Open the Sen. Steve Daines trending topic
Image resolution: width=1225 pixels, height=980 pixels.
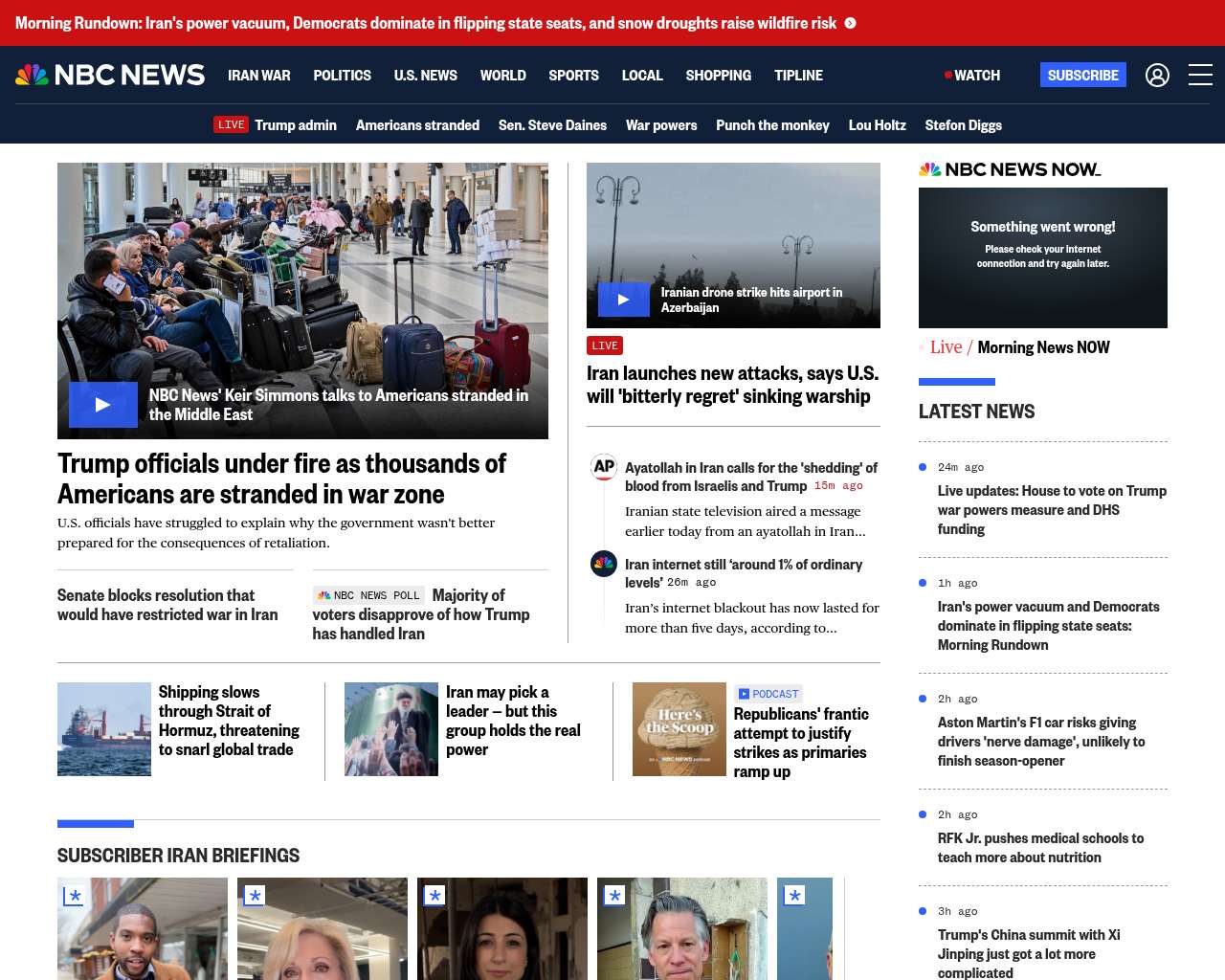[x=552, y=125]
